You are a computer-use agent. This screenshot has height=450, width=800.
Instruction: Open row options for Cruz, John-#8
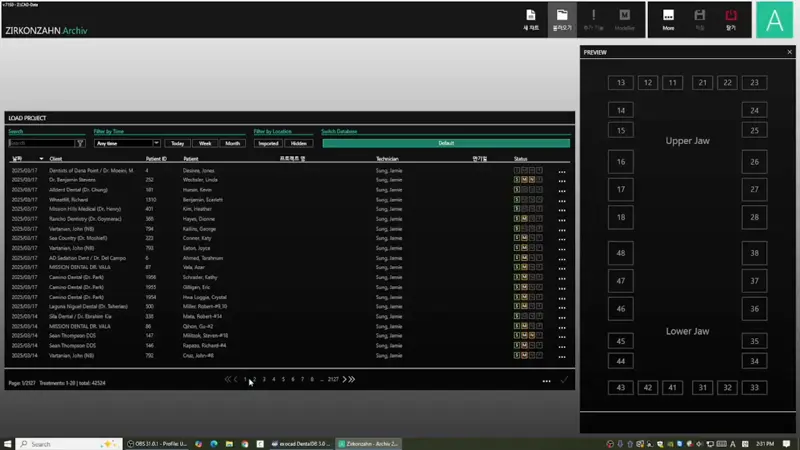pyautogui.click(x=562, y=357)
